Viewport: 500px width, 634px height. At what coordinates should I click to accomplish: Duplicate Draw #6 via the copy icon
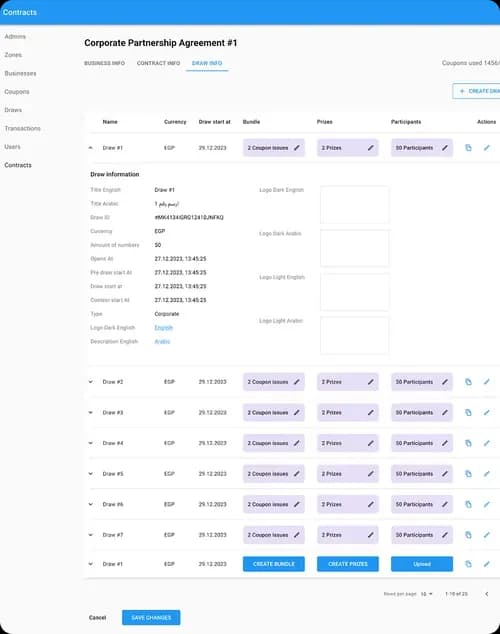pos(468,504)
